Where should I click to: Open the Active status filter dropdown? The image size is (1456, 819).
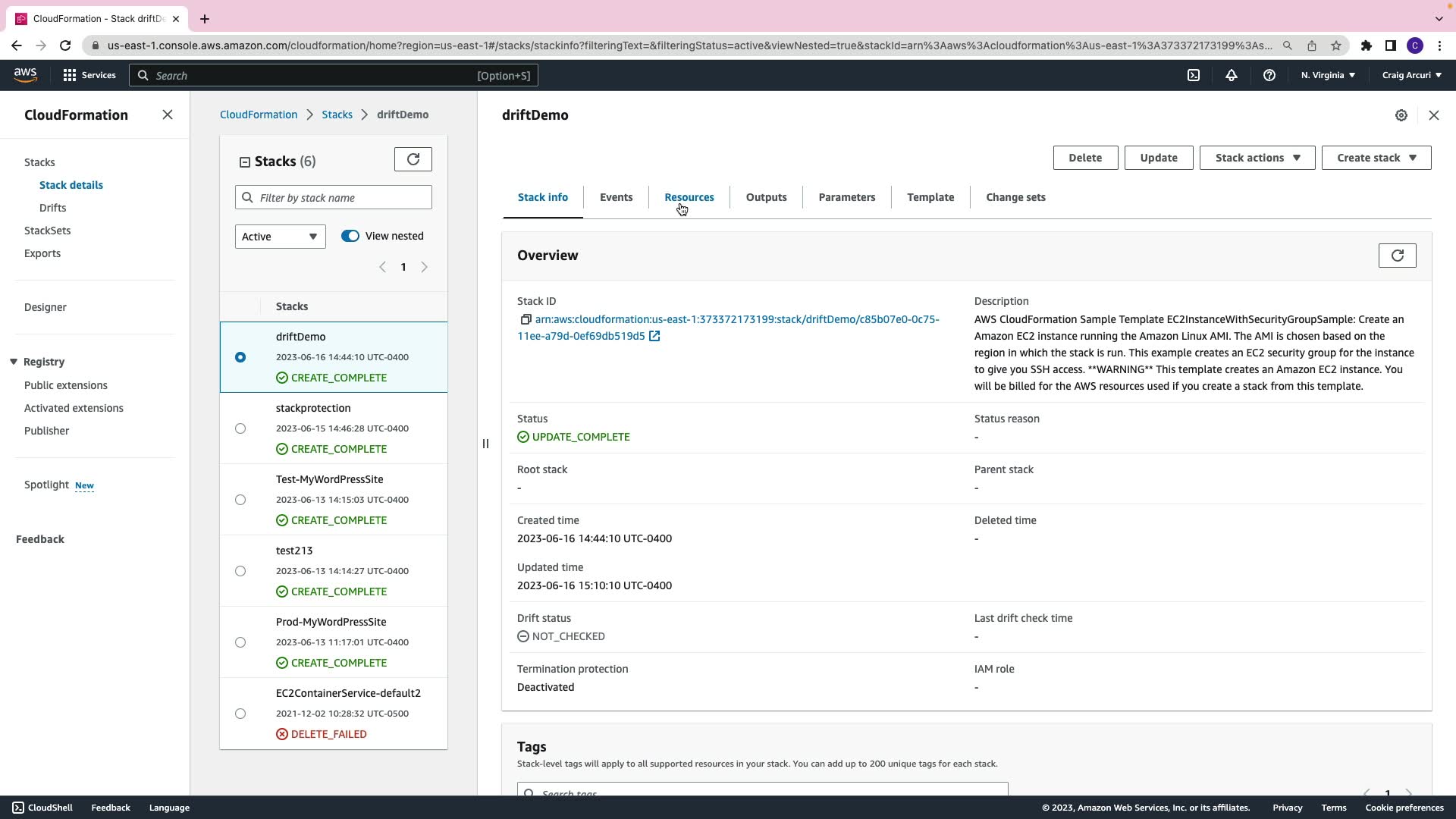(x=280, y=237)
